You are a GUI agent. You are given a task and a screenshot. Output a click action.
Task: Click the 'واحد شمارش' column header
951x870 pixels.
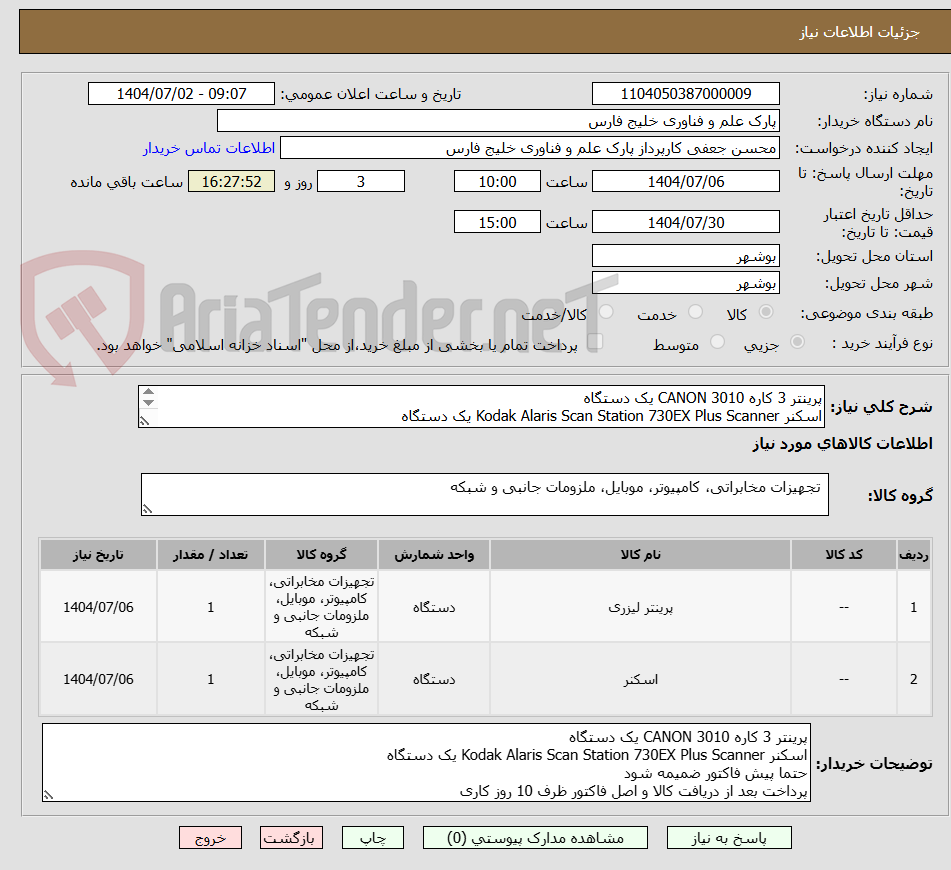coord(434,555)
